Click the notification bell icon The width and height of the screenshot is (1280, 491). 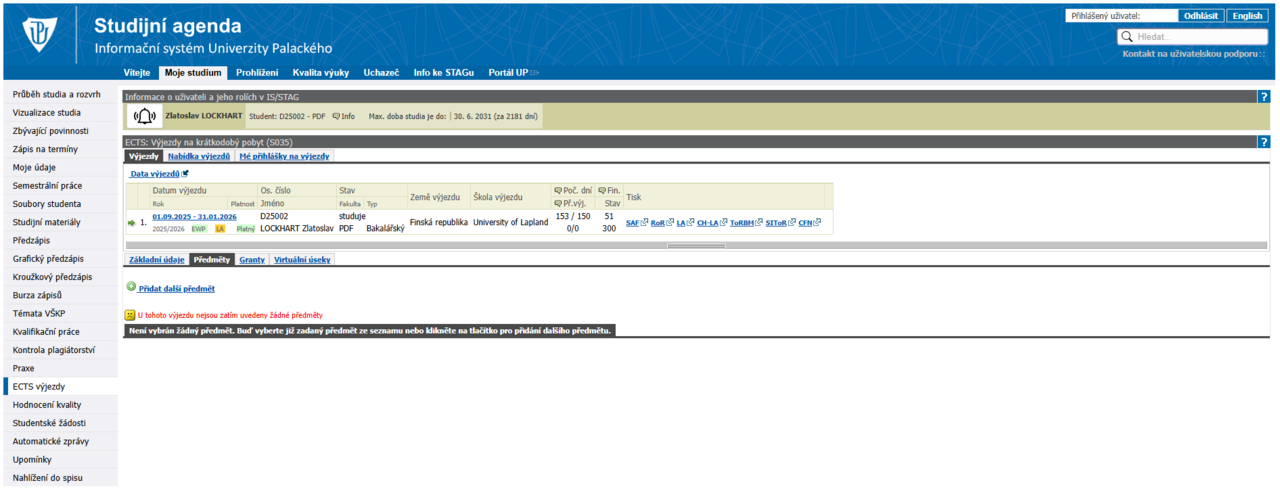point(146,116)
